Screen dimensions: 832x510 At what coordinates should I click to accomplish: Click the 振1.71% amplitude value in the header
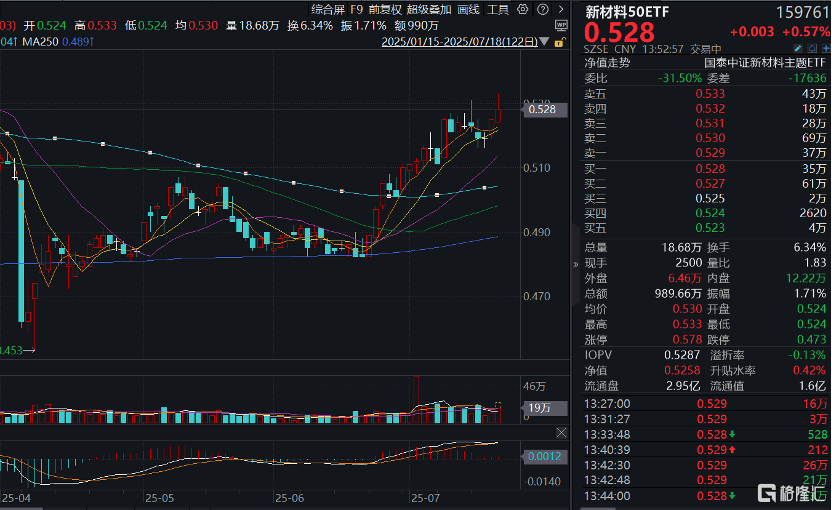[x=363, y=25]
